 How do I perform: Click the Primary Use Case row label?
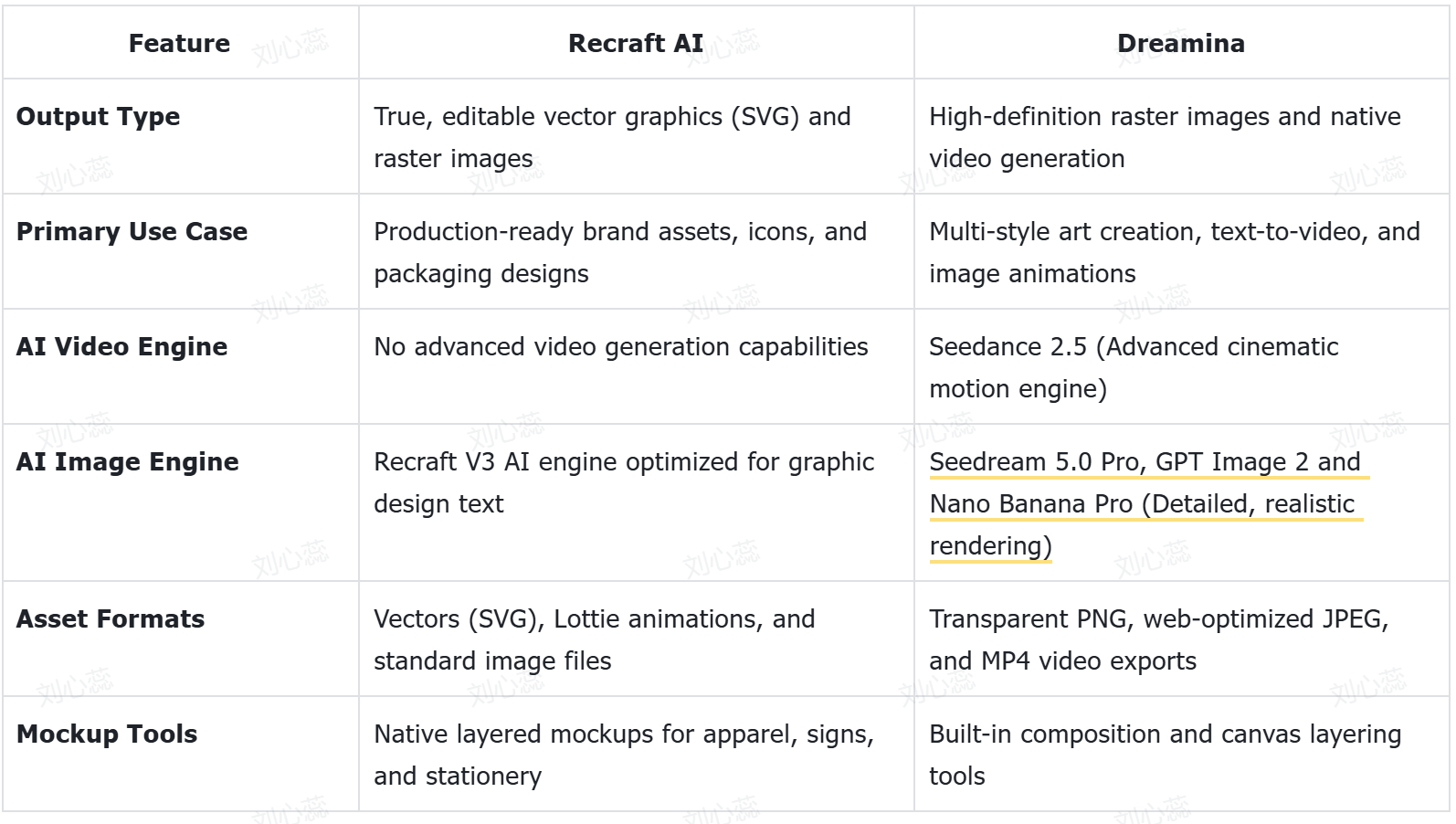[x=132, y=232]
